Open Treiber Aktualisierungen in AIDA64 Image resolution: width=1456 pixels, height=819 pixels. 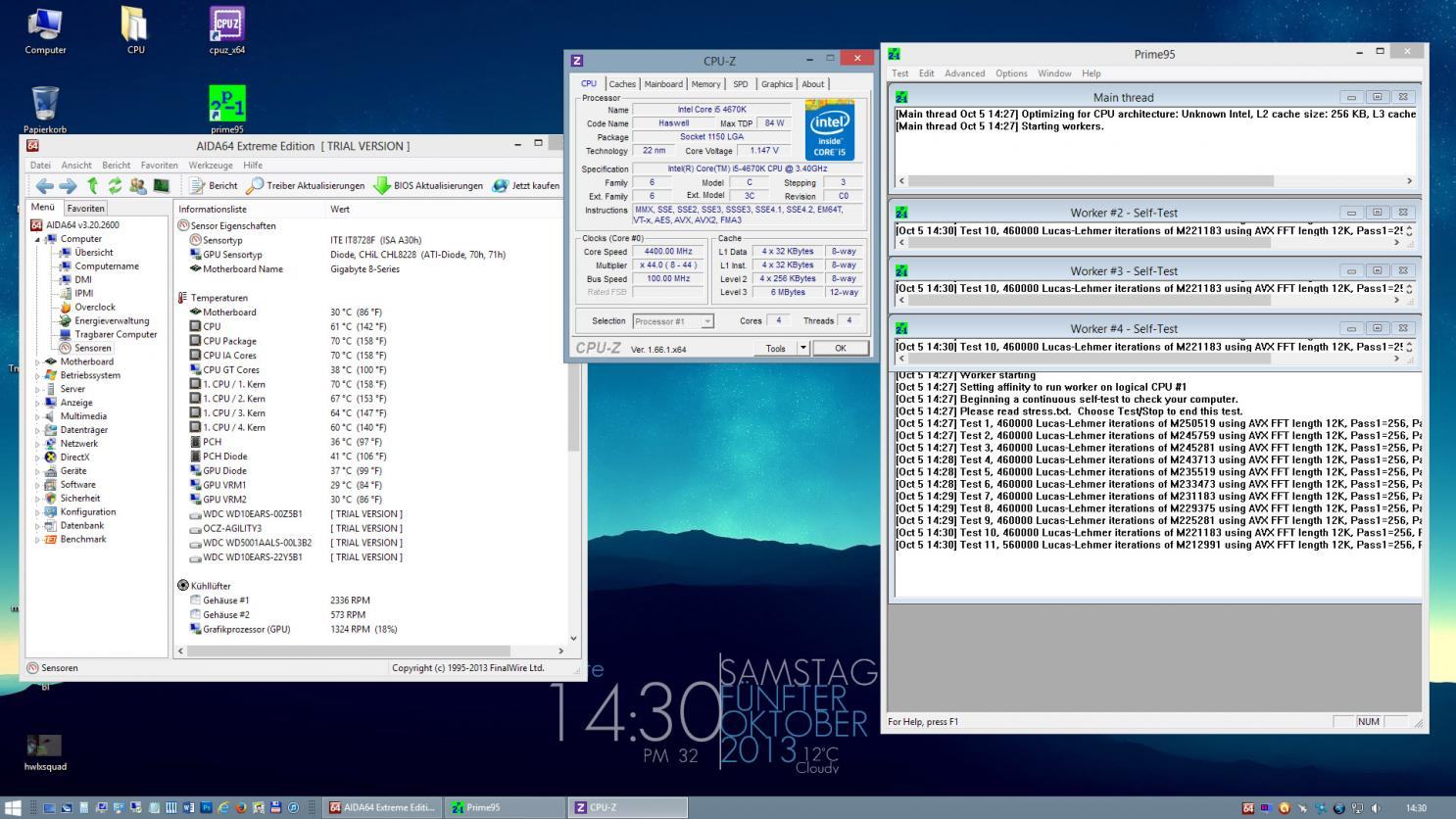coord(305,185)
